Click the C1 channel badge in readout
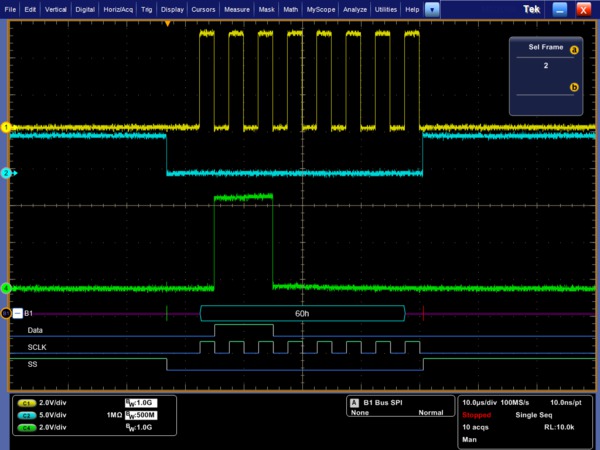This screenshot has width=600, height=450. [27, 401]
